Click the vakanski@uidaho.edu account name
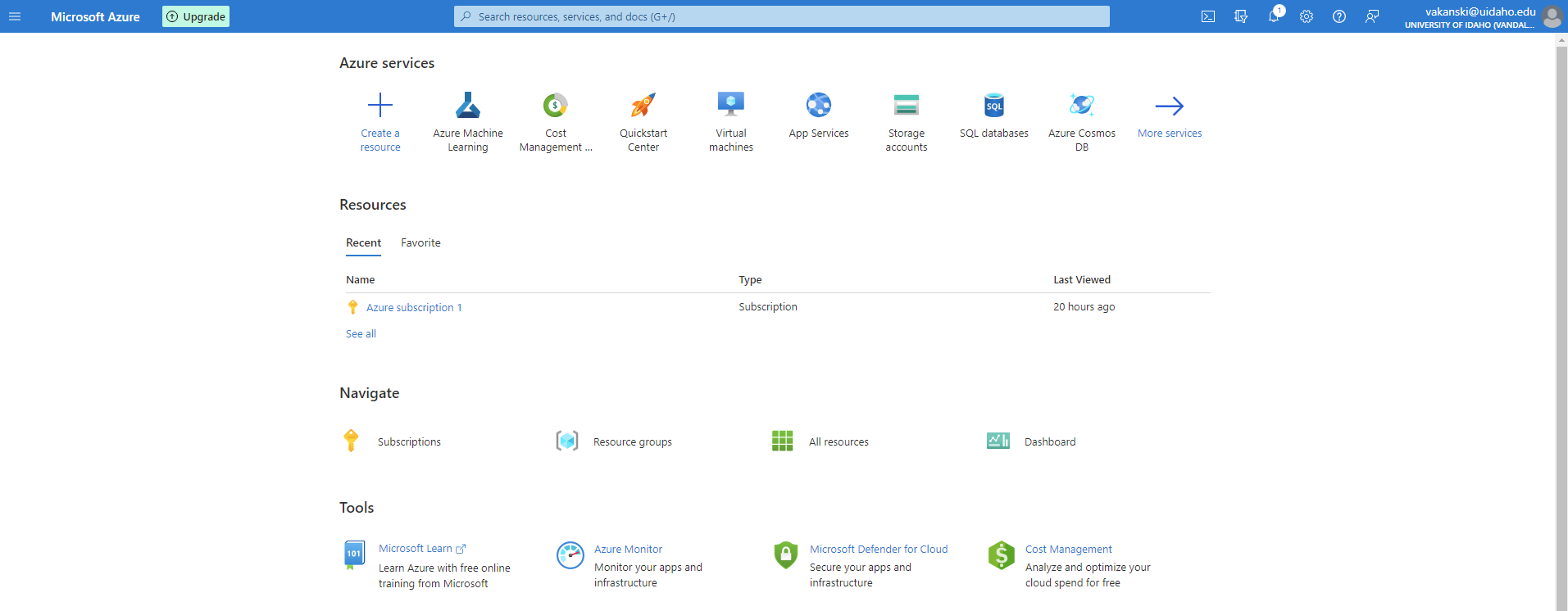This screenshot has height=611, width=1568. [x=1480, y=11]
